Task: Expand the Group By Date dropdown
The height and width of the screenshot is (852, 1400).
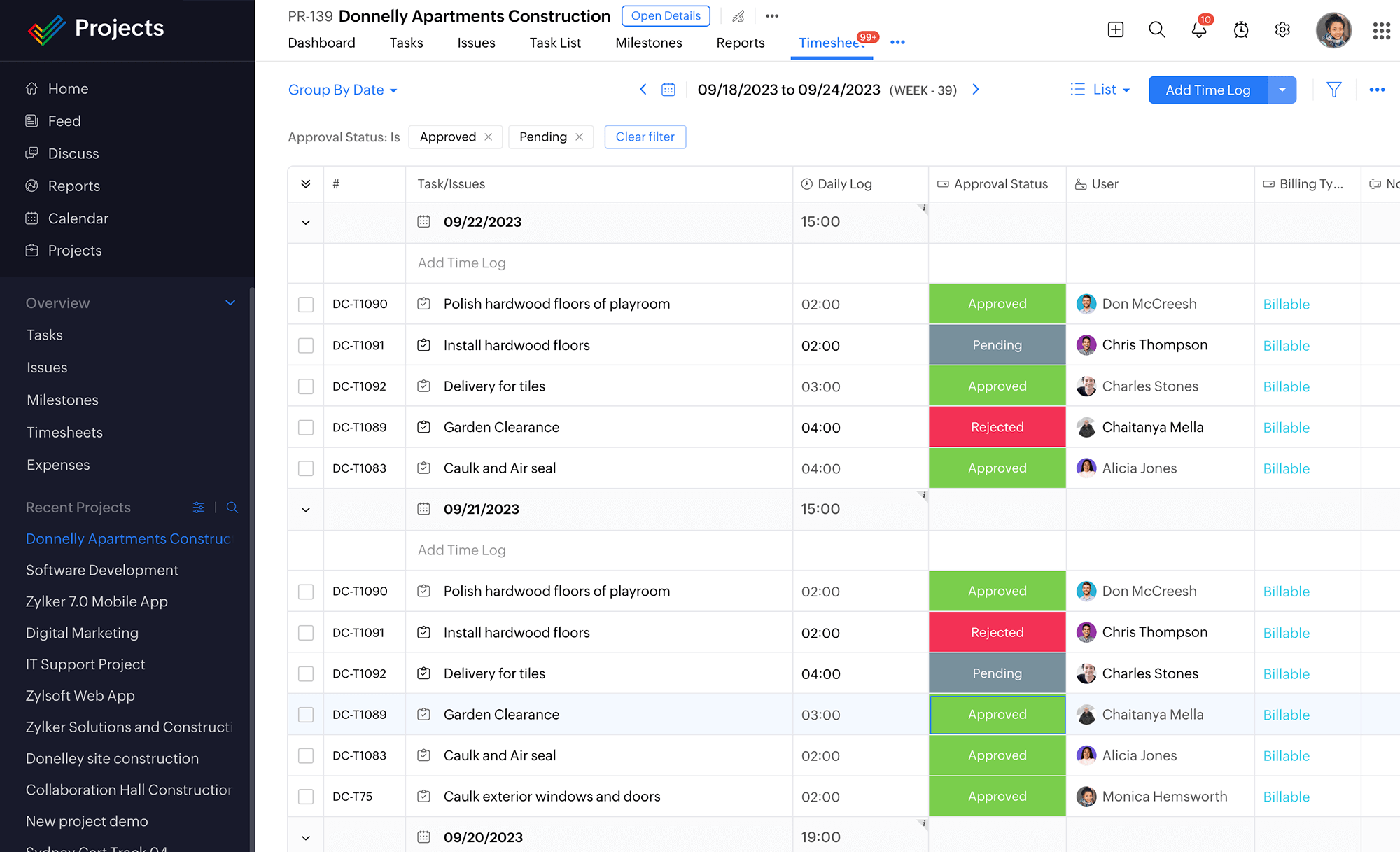Action: pos(343,90)
